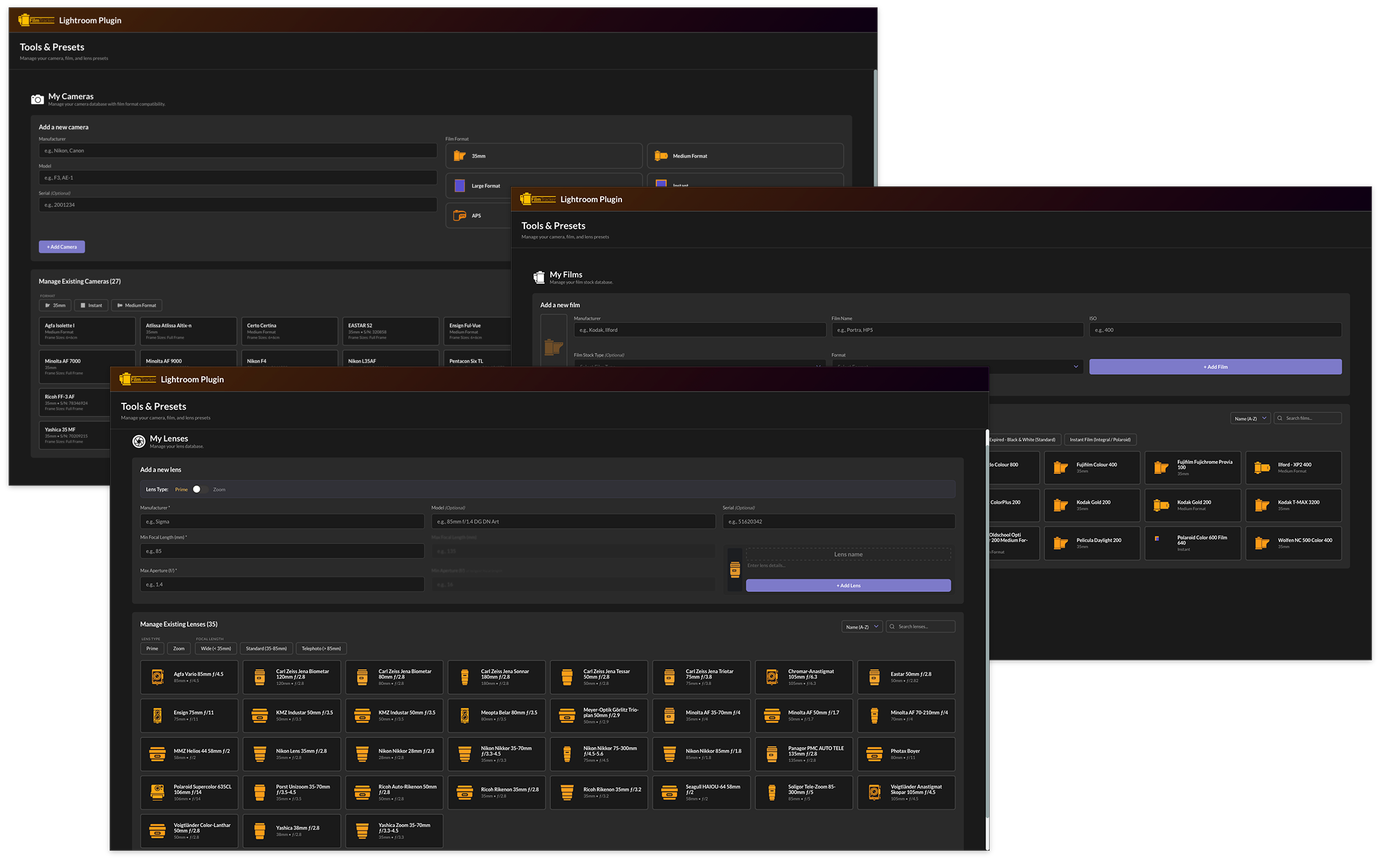The image size is (1389, 868).
Task: Select the Medium Format film format icon
Action: tap(660, 155)
